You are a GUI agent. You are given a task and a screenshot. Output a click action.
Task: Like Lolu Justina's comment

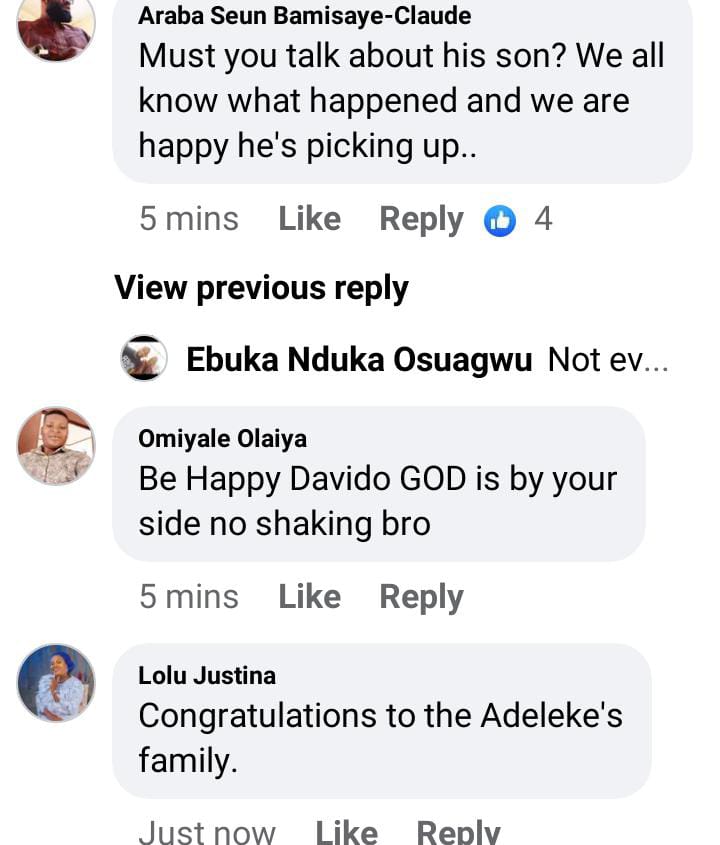(x=346, y=831)
